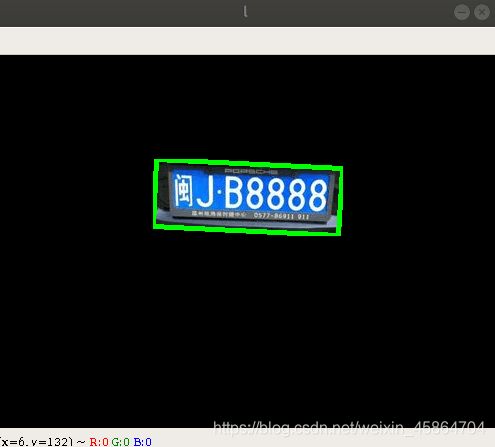
Task: Click the B:0 blue value in status bar
Action: [142, 442]
